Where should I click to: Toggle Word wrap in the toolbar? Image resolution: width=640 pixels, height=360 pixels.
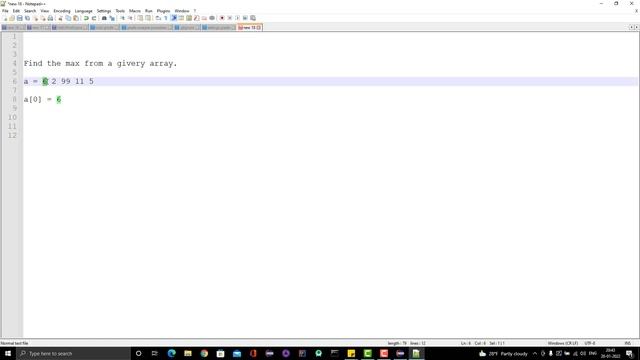tap(158, 18)
